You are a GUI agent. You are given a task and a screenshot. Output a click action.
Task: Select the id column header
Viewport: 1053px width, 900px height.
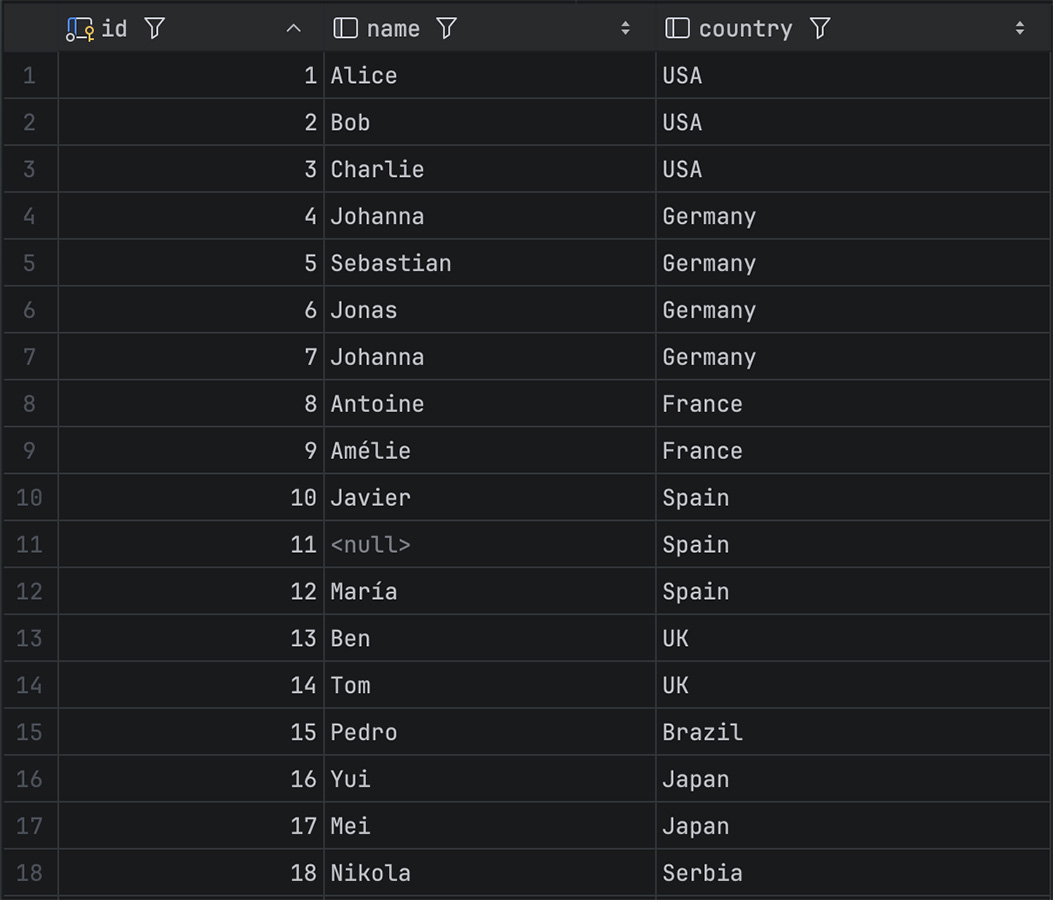[114, 29]
